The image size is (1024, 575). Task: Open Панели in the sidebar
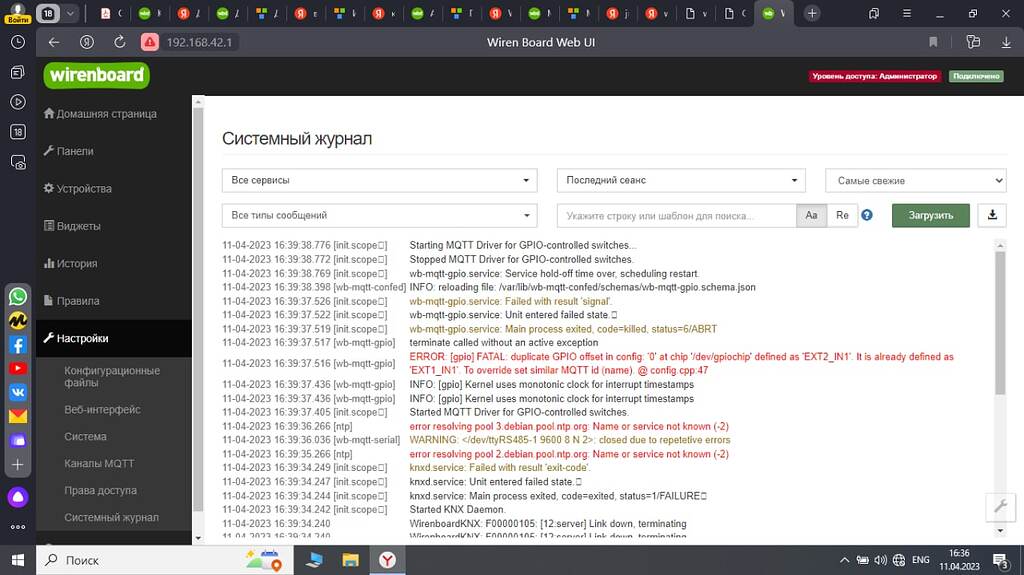(x=69, y=151)
